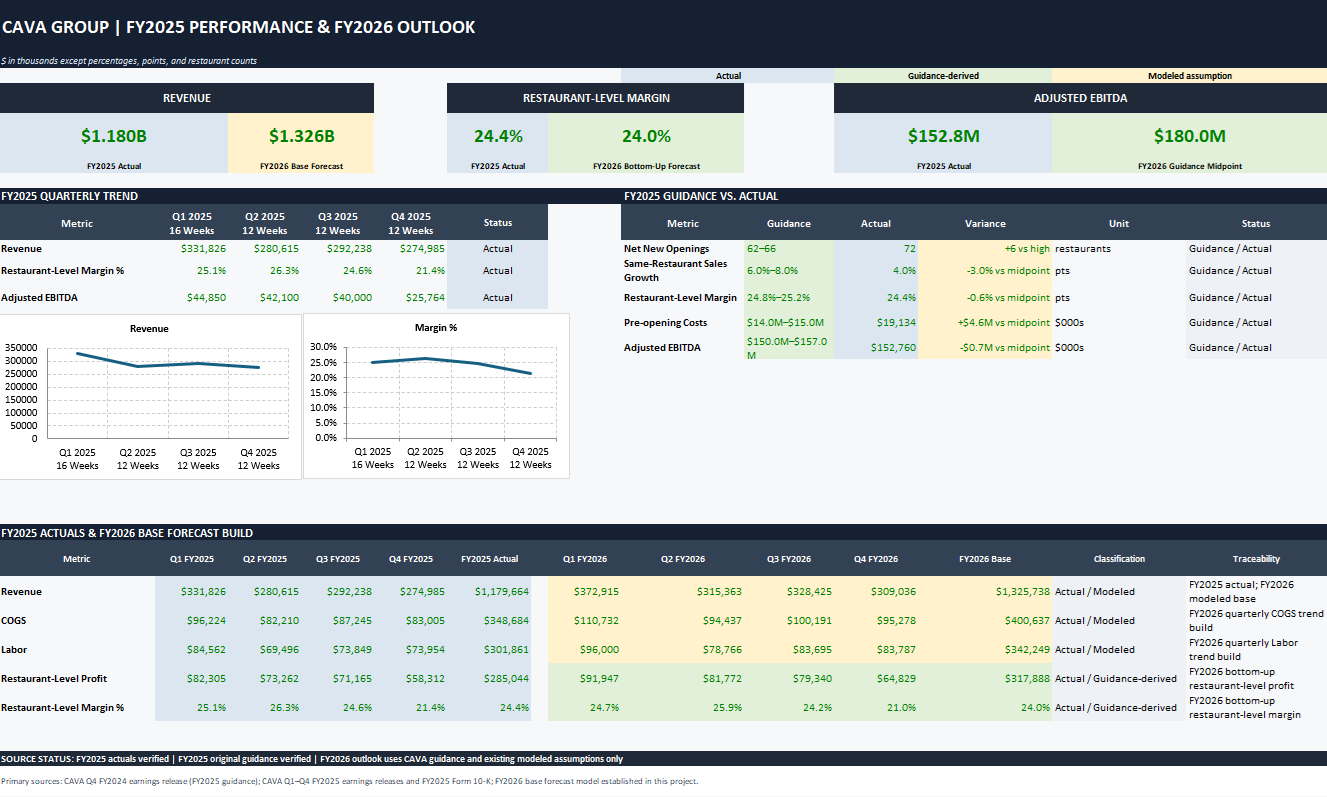The height and width of the screenshot is (797, 1327).
Task: Select the FY2025 Actual revenue total $1,179,664
Action: tap(489, 591)
